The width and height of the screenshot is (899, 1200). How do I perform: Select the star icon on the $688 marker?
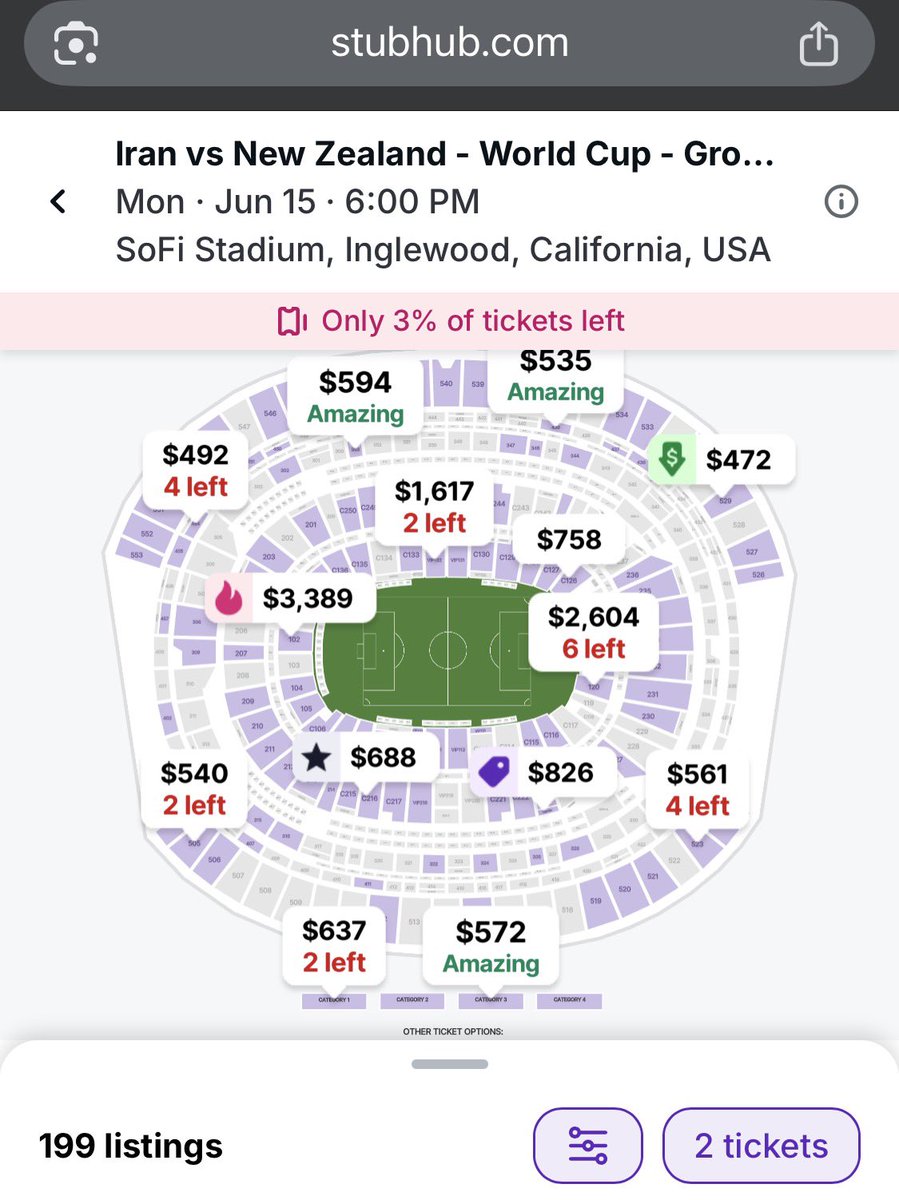coord(316,758)
